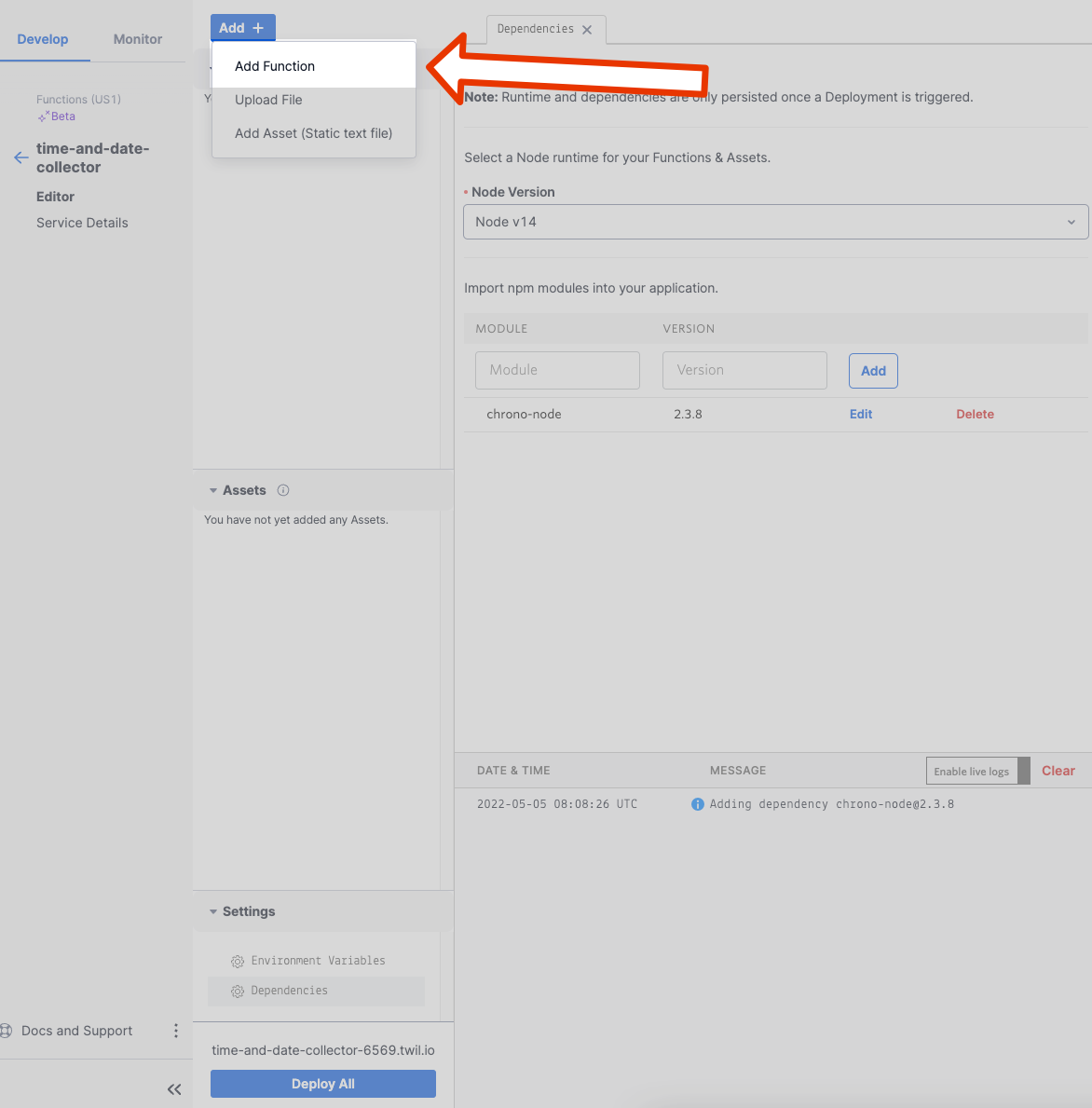This screenshot has width=1092, height=1108.
Task: Close the Dependencies tab with X
Action: [x=587, y=30]
